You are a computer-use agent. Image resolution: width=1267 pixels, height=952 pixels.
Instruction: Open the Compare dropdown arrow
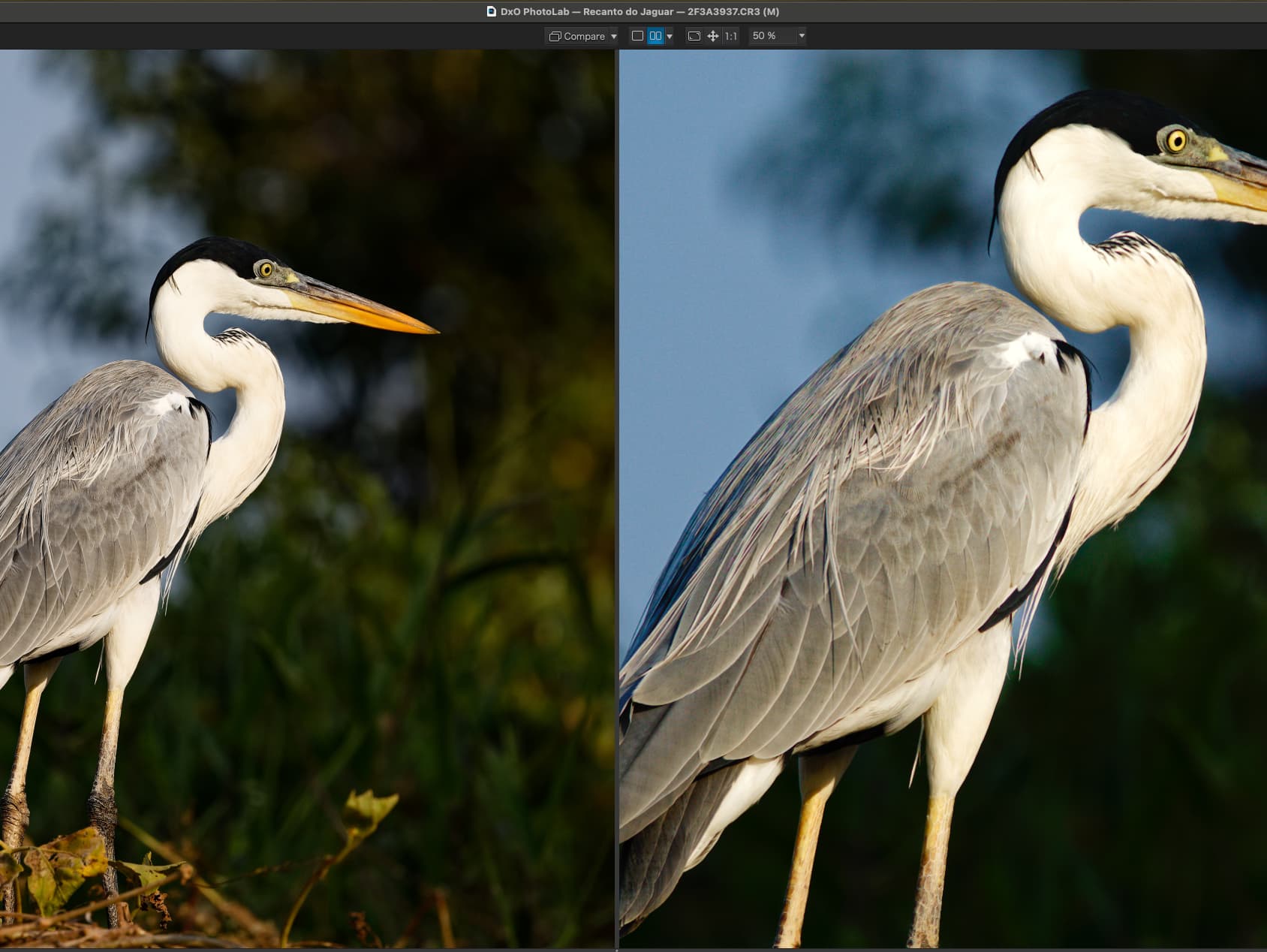coord(614,36)
